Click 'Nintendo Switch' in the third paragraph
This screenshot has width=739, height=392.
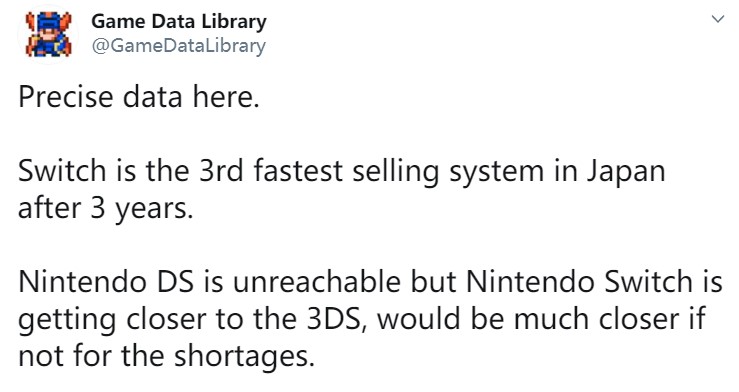pos(579,282)
